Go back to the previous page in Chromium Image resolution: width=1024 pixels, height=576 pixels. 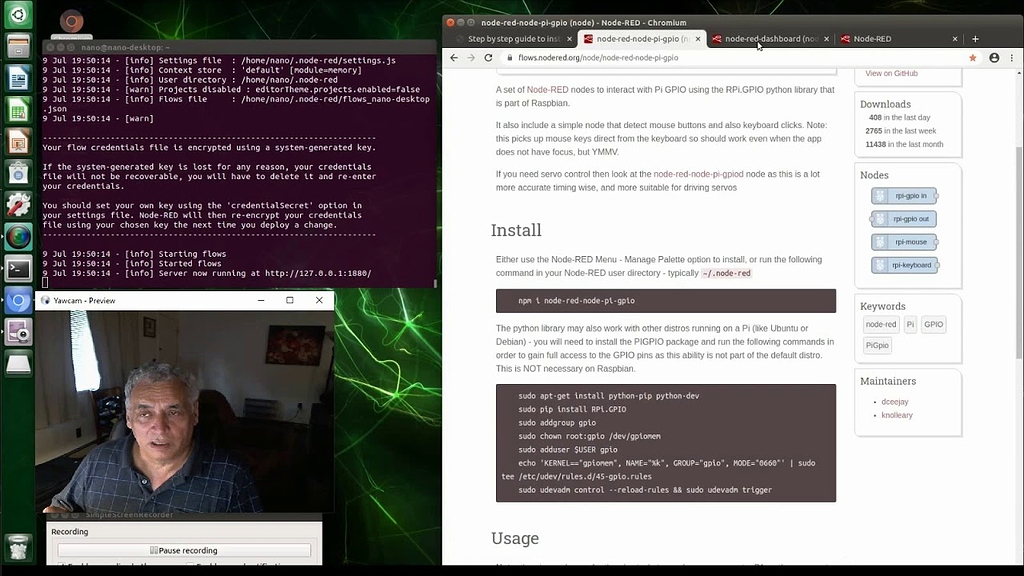pos(454,57)
